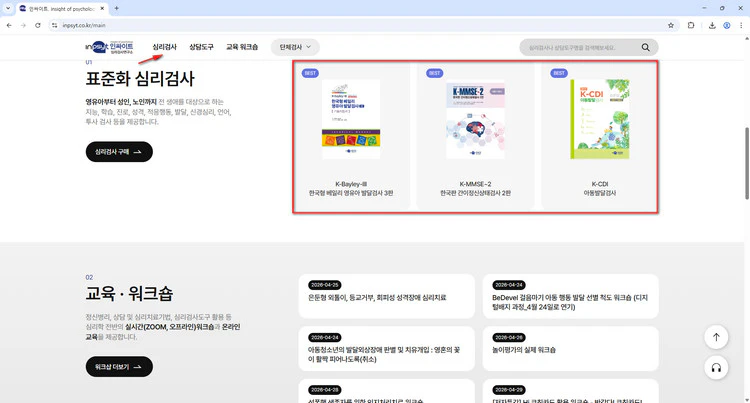Click the site information icon in address bar

pyautogui.click(x=54, y=25)
